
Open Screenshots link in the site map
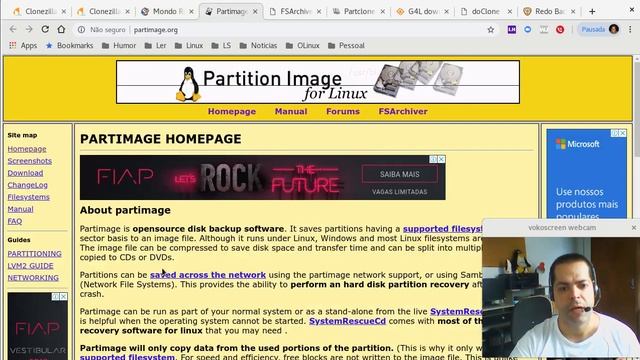[29, 161]
